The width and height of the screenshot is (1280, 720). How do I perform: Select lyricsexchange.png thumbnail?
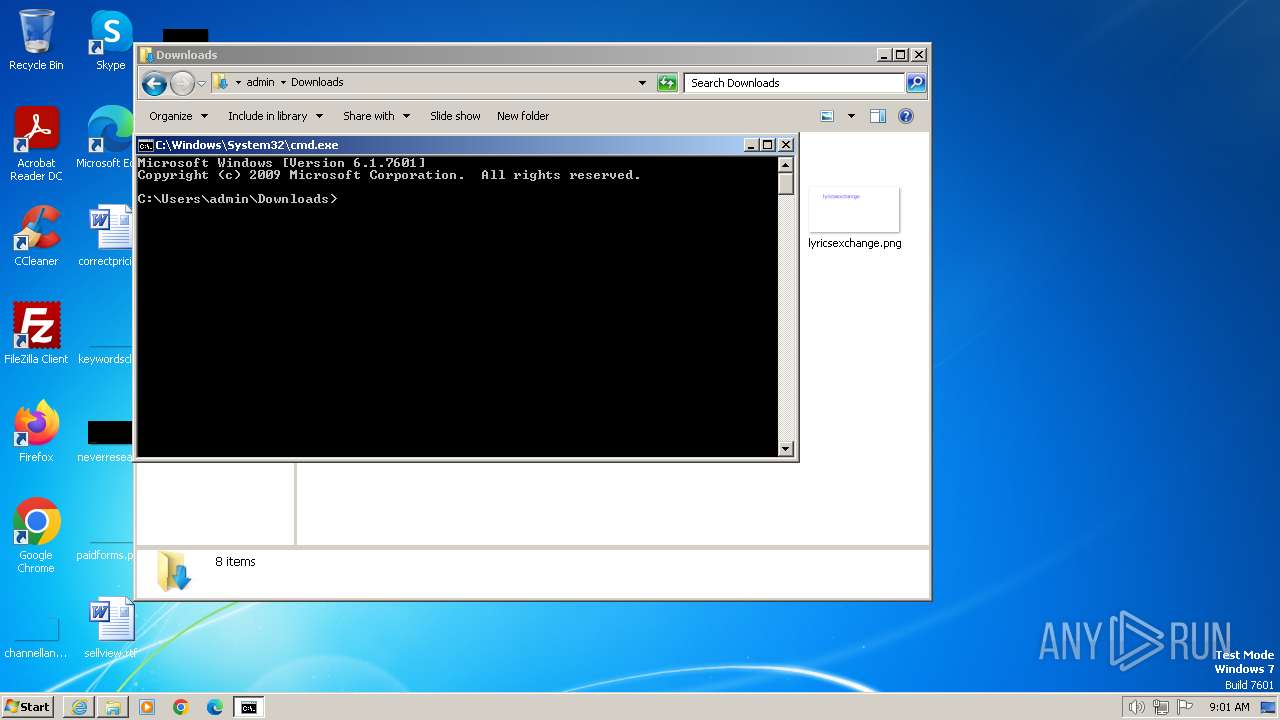(x=854, y=209)
